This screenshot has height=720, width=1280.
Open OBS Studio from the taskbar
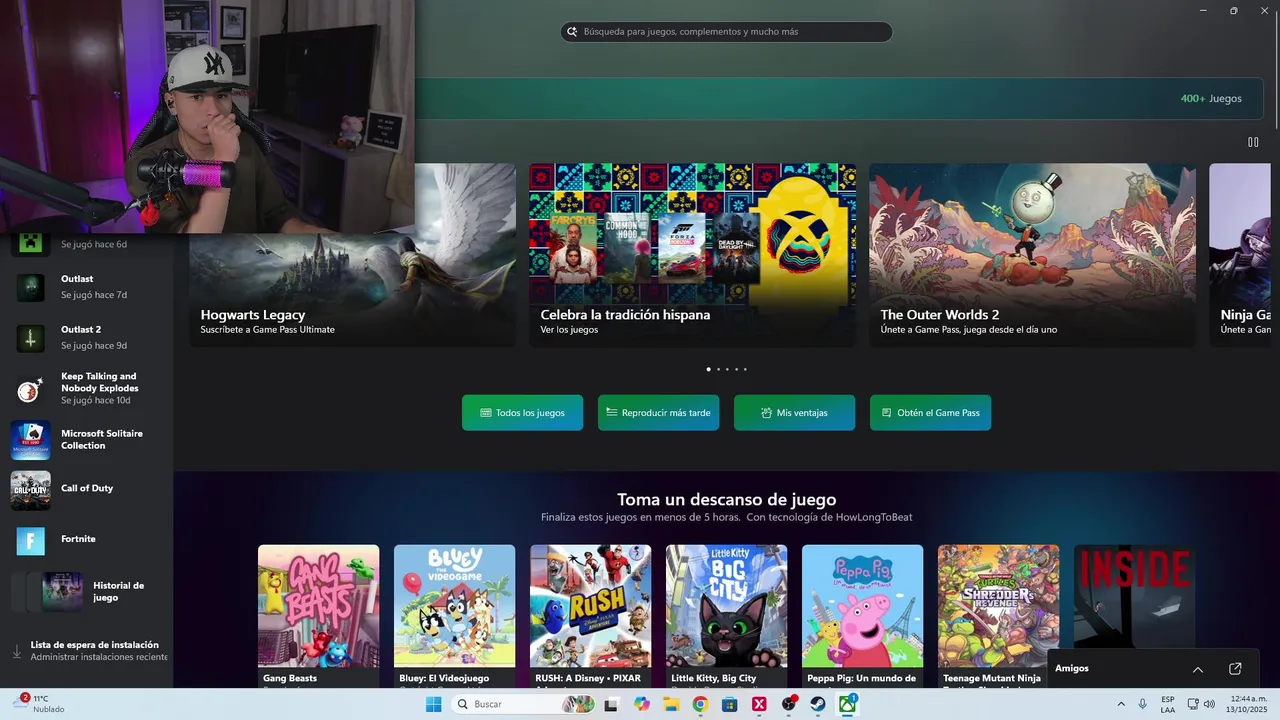tap(789, 704)
